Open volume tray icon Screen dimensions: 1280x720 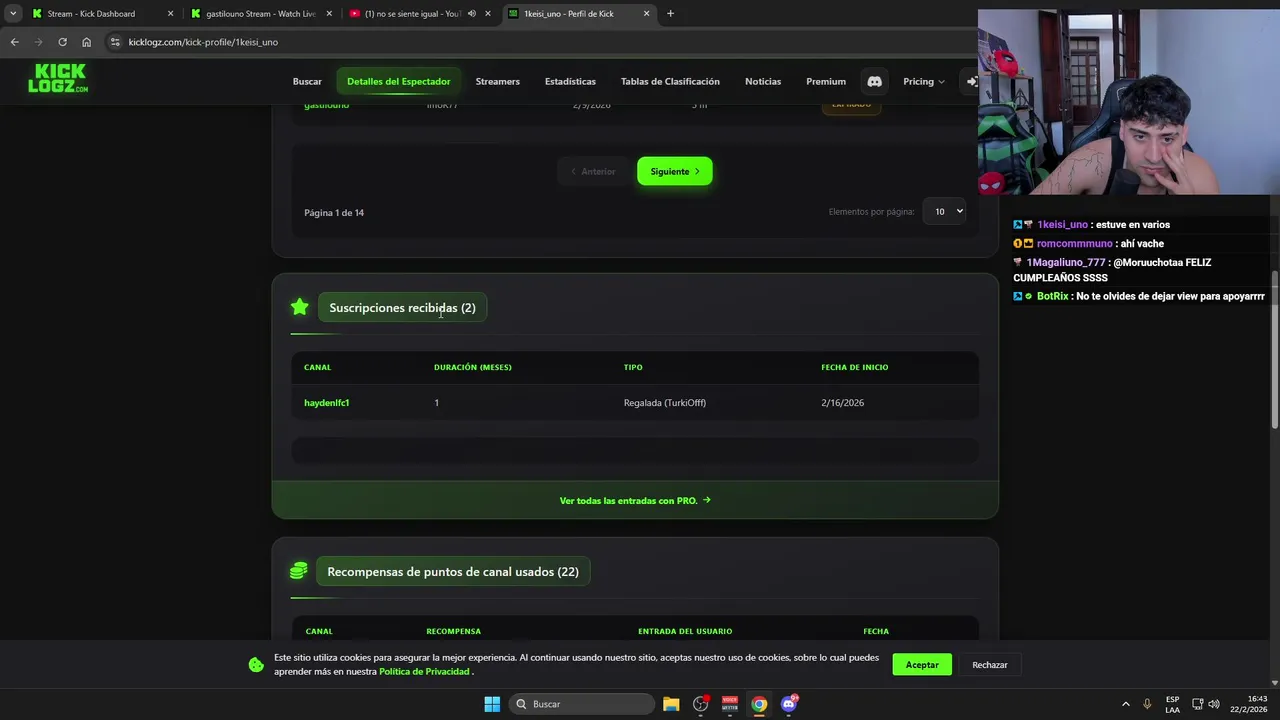[x=1213, y=704]
